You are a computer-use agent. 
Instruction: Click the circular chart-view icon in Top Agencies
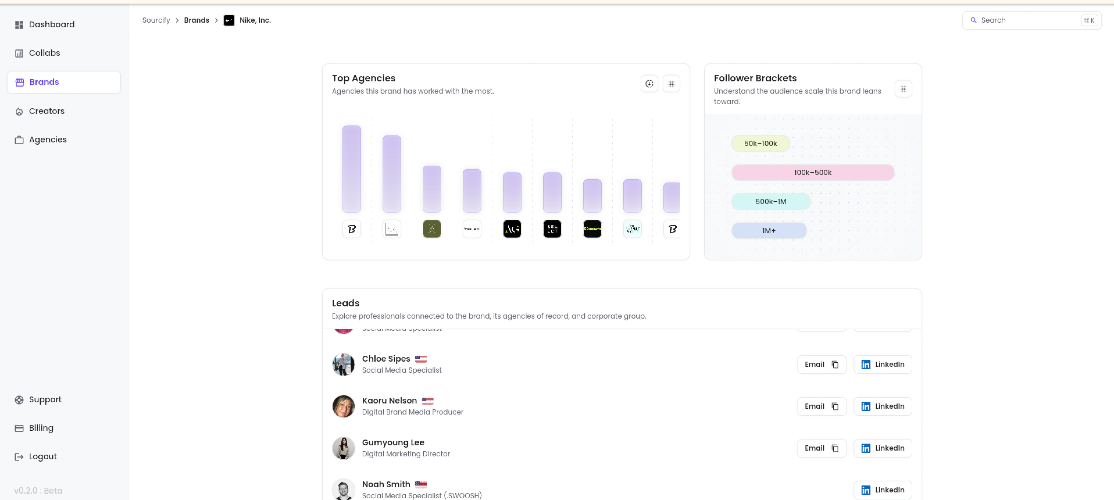(x=649, y=84)
